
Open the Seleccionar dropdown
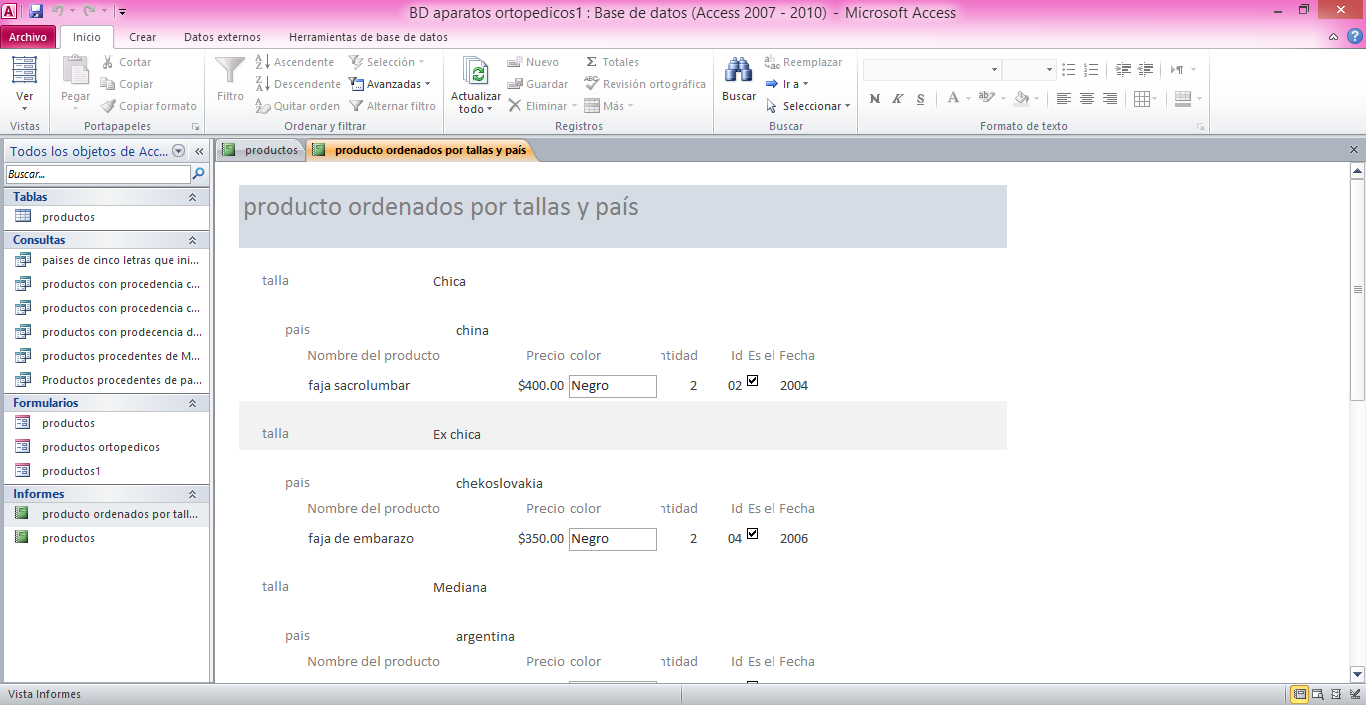pyautogui.click(x=808, y=106)
